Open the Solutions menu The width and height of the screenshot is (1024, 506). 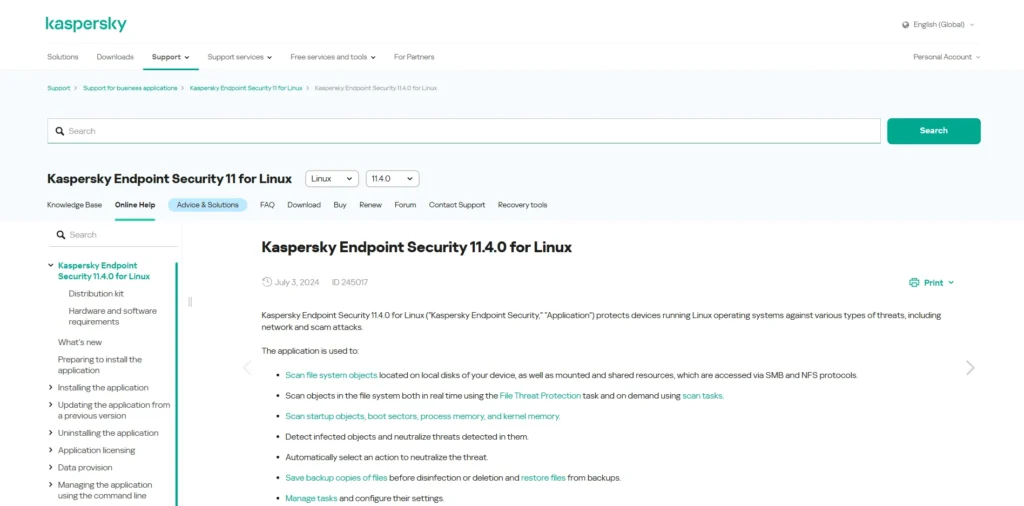[63, 57]
